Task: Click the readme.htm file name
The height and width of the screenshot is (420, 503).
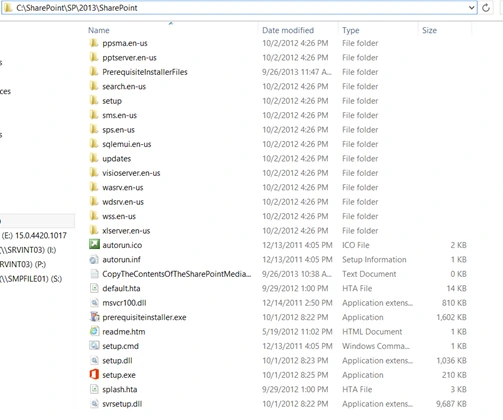Action: click(124, 331)
